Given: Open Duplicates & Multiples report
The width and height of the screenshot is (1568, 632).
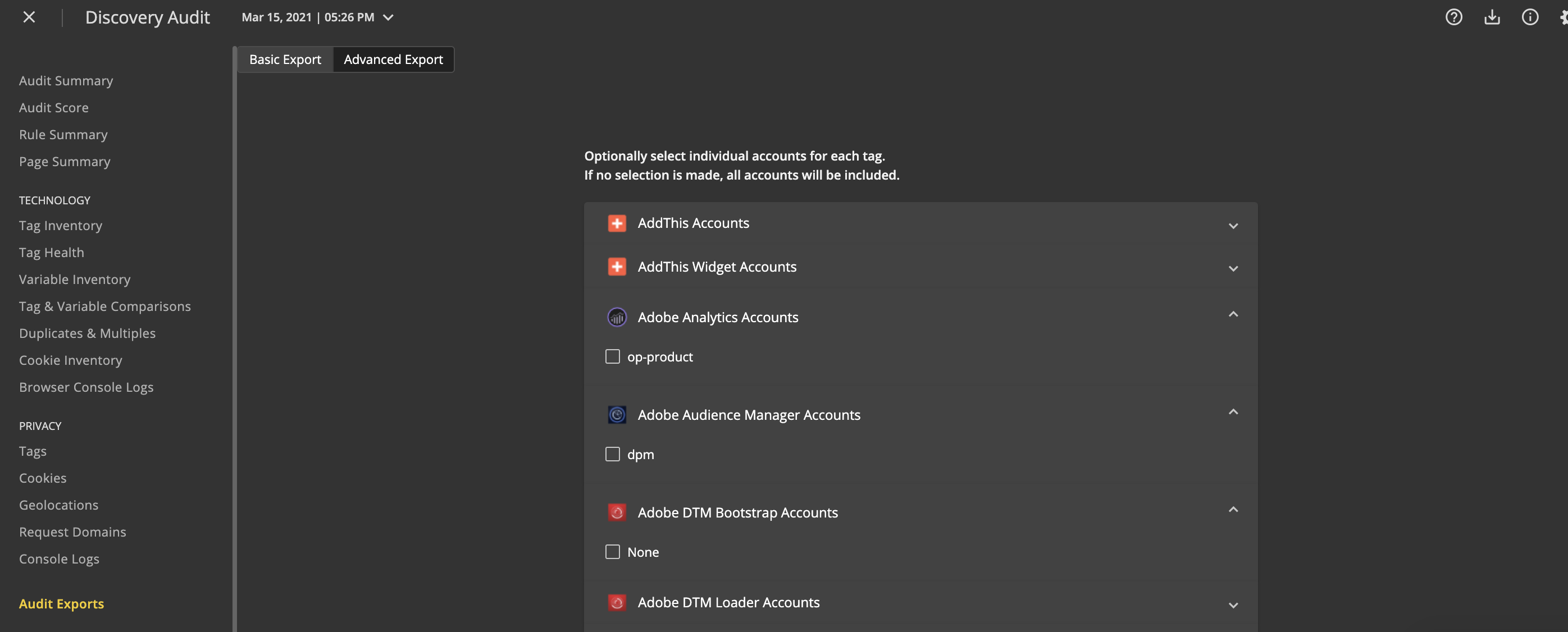Looking at the screenshot, I should [x=87, y=333].
